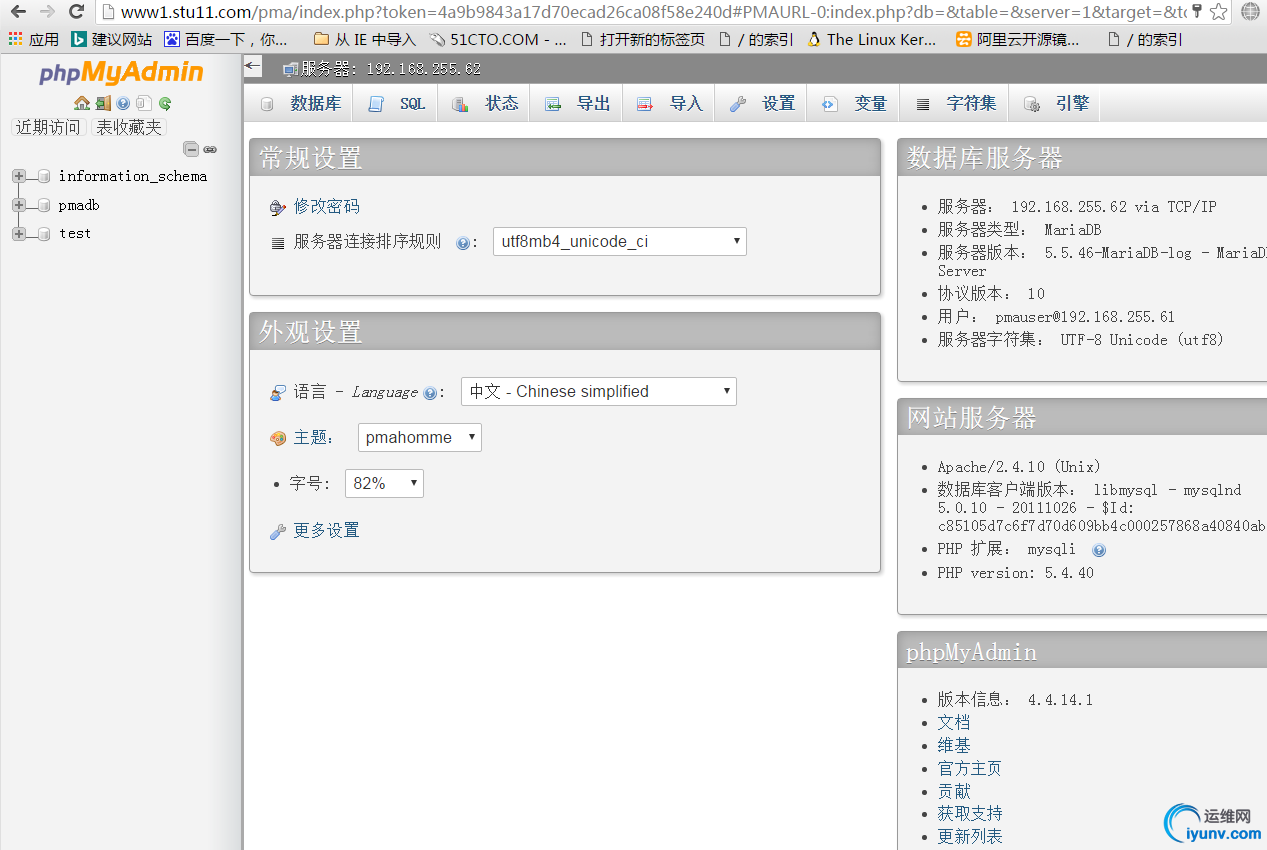The height and width of the screenshot is (850, 1267).
Task: Click help icon next to PHP 扩展 mysqli
Action: click(1099, 550)
